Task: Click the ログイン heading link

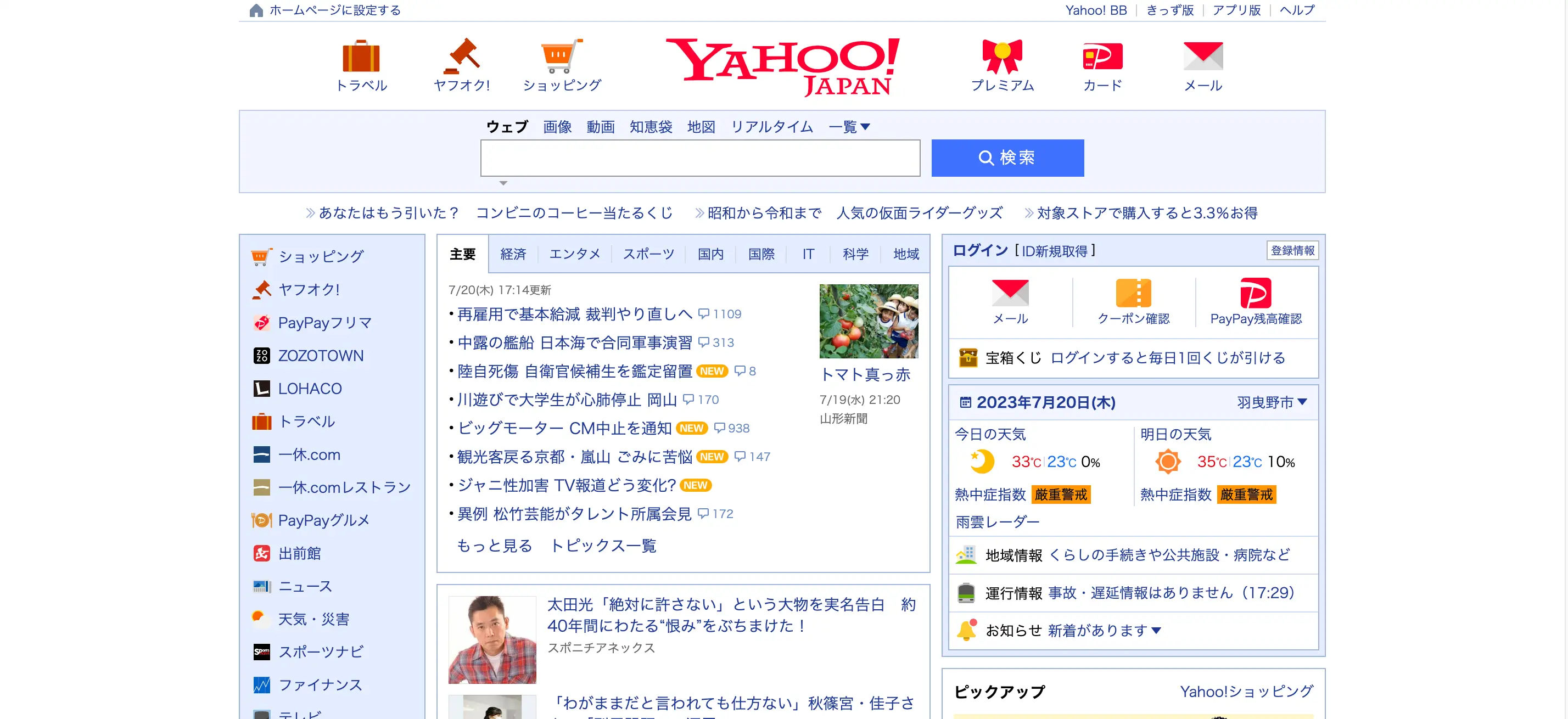Action: click(x=979, y=250)
